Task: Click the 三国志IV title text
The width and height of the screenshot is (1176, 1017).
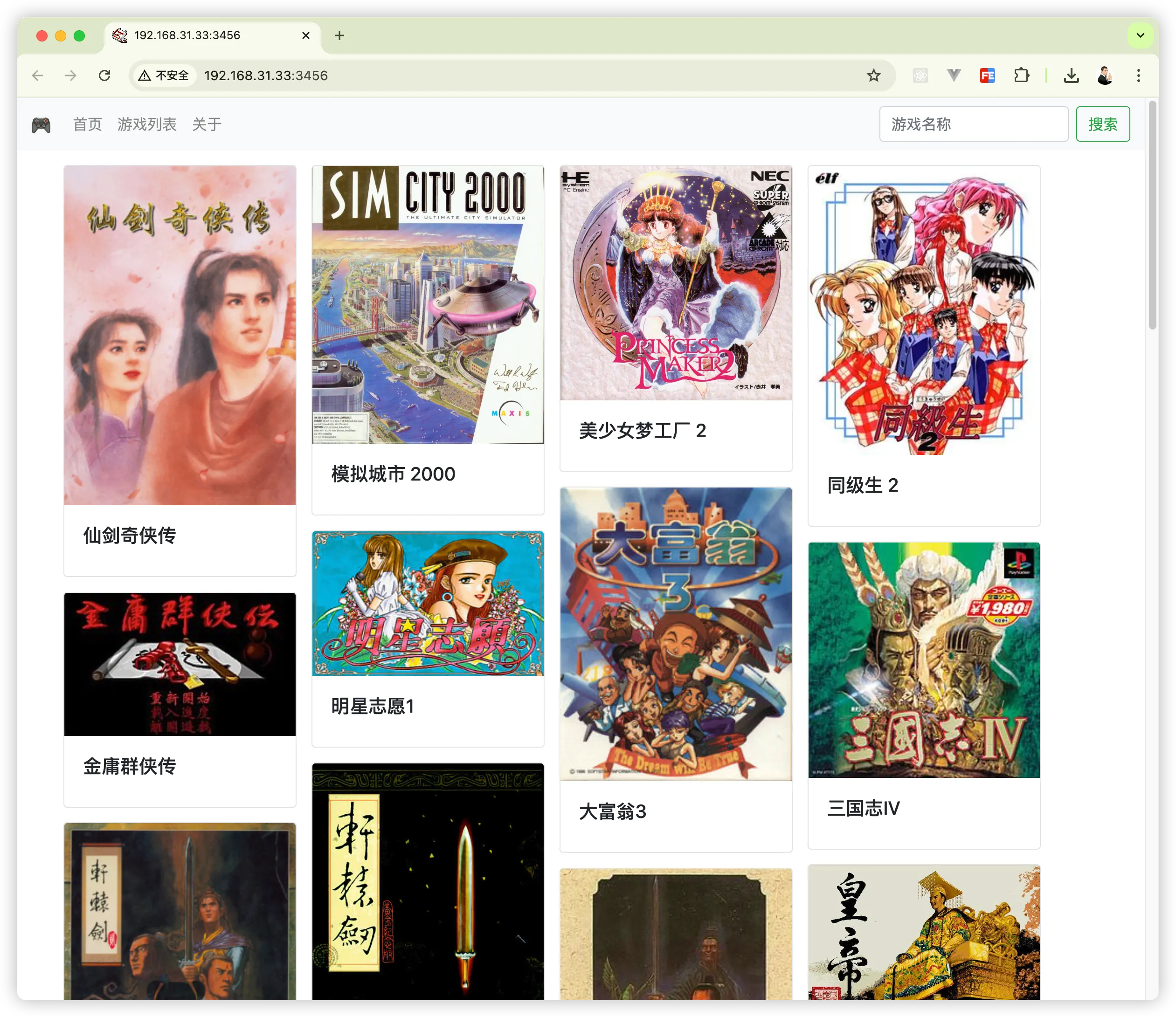Action: point(864,808)
